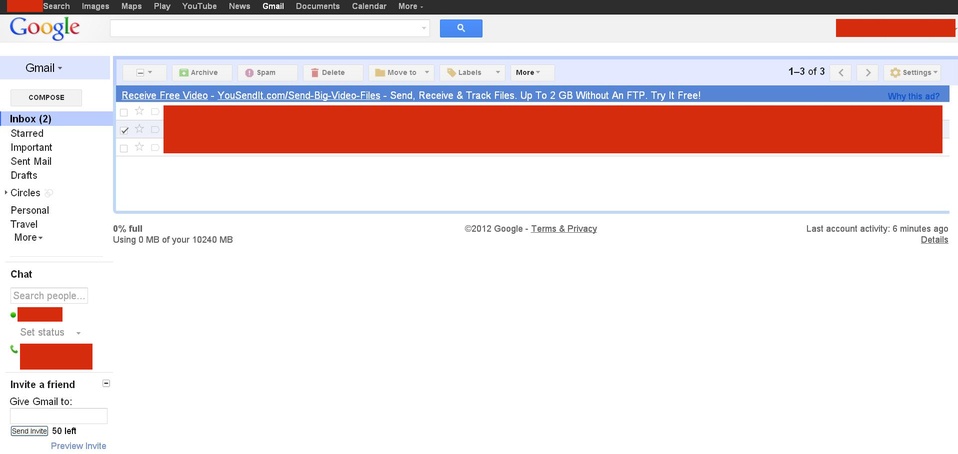Open Documents in top navigation bar

(318, 6)
